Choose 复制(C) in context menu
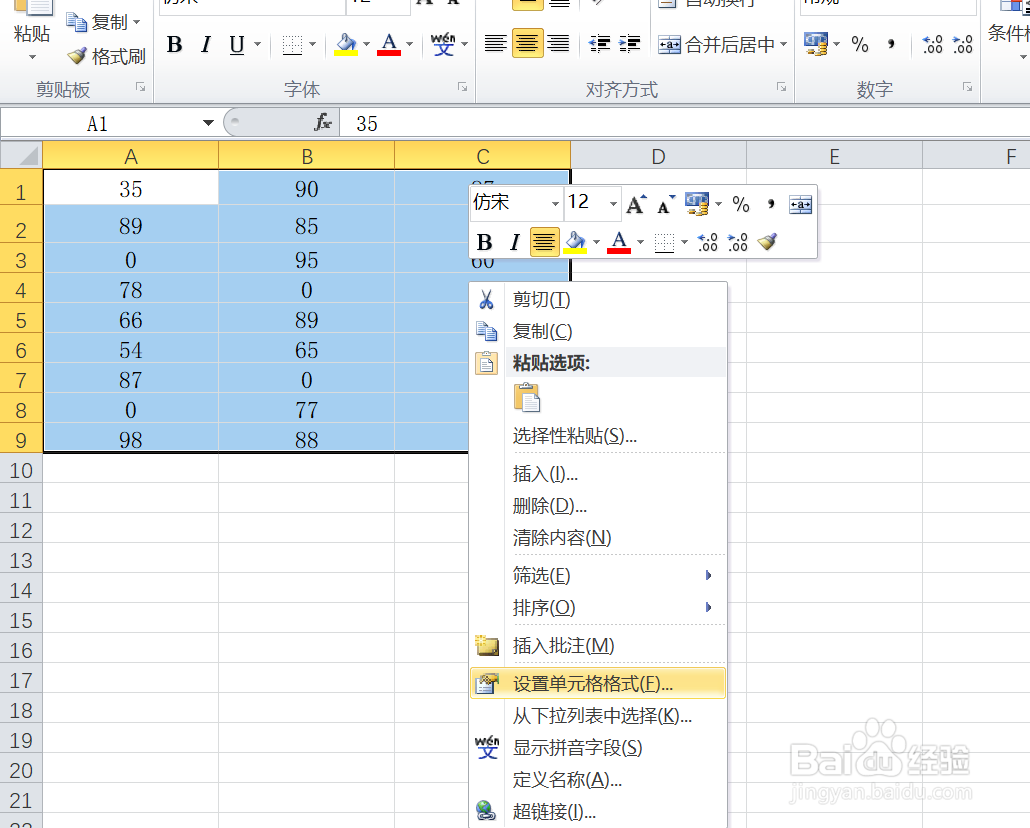Image resolution: width=1030 pixels, height=828 pixels. [x=598, y=331]
